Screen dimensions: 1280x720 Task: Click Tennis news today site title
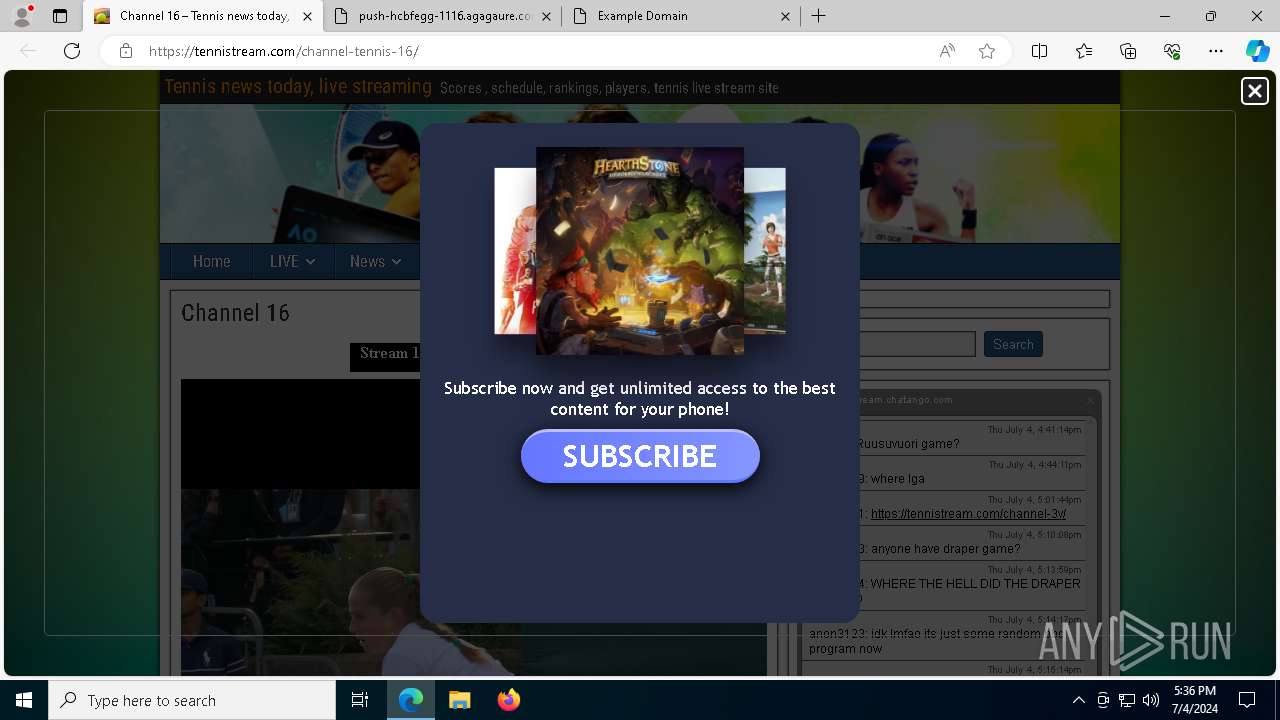point(298,87)
